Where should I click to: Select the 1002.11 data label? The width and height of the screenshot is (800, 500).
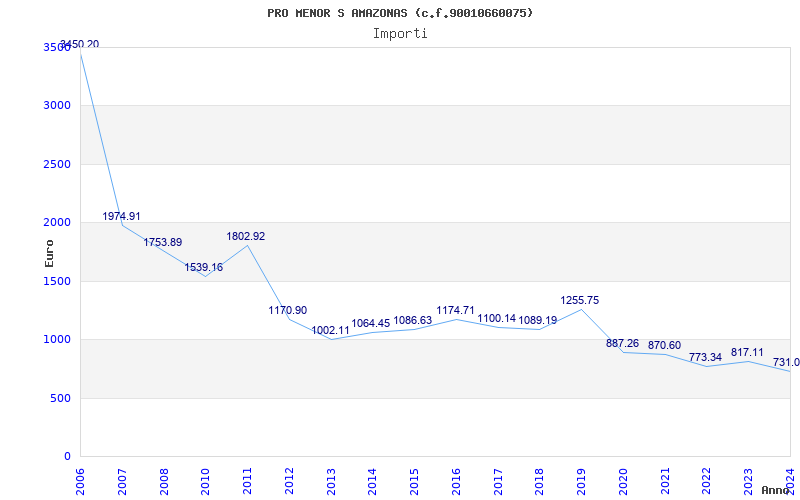[x=331, y=330]
